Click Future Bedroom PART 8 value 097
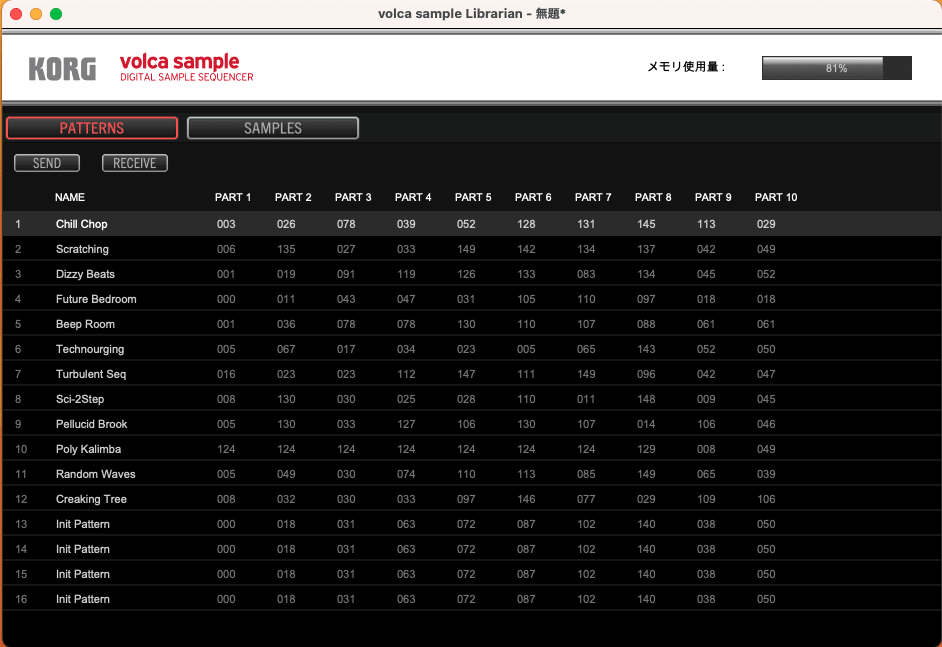The image size is (942, 647). (646, 299)
